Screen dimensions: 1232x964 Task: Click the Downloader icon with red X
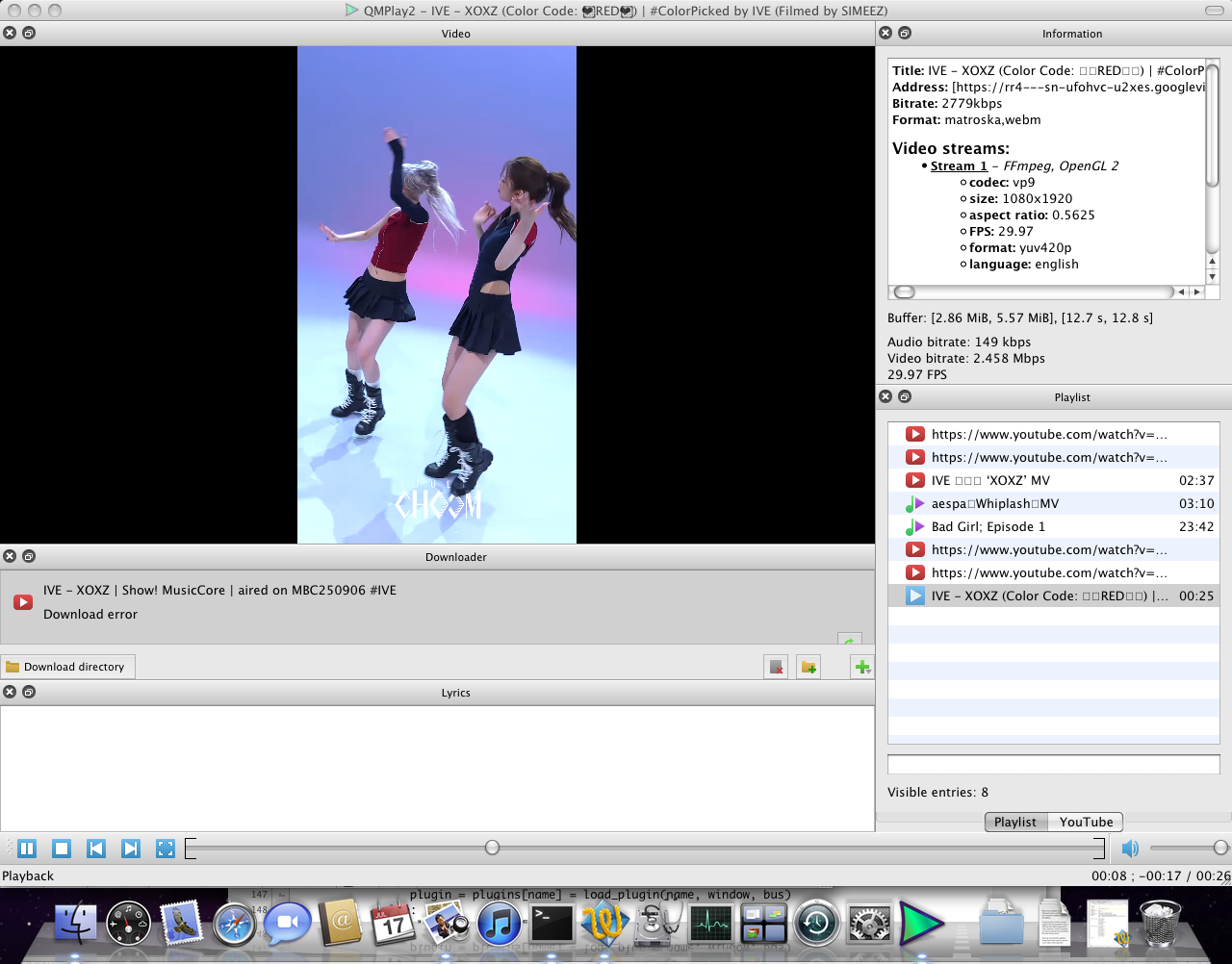(x=776, y=667)
